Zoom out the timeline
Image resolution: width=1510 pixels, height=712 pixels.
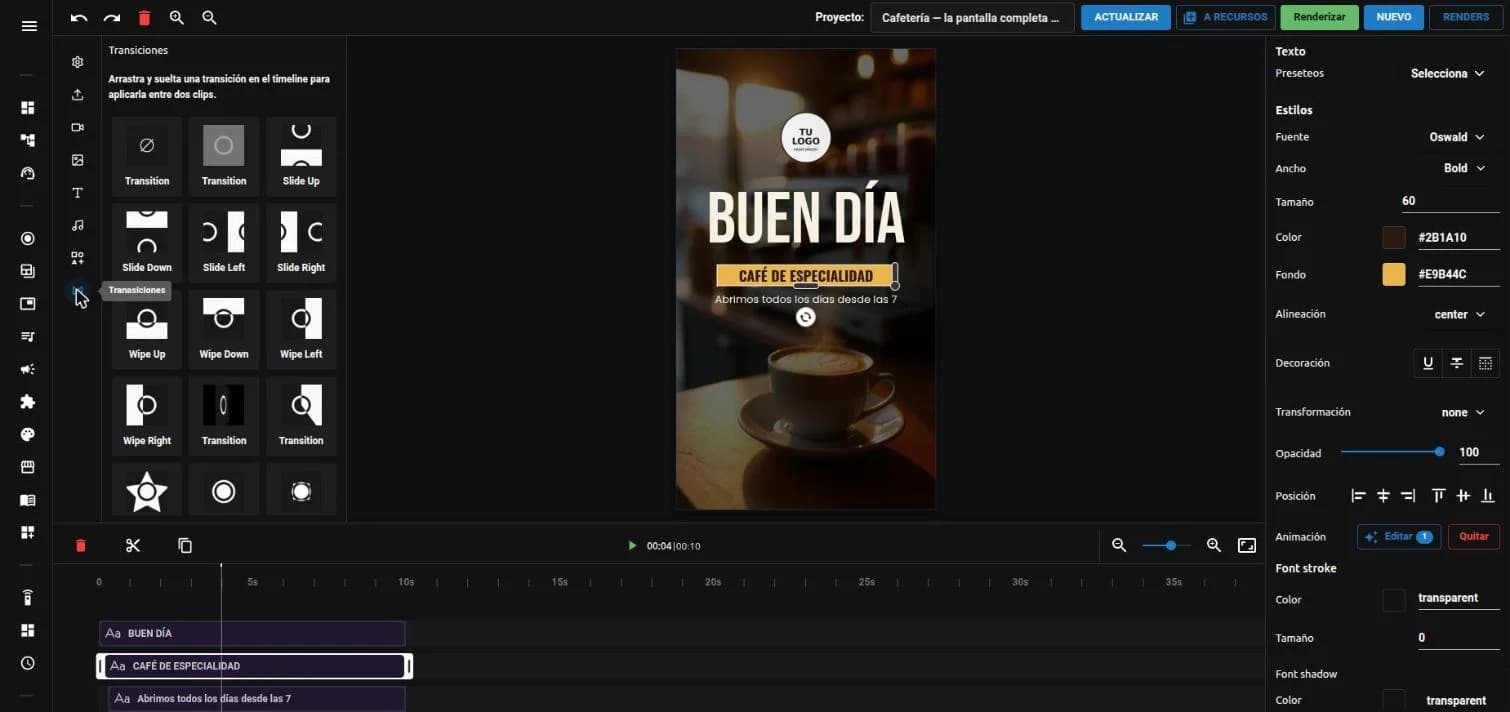click(x=1119, y=545)
